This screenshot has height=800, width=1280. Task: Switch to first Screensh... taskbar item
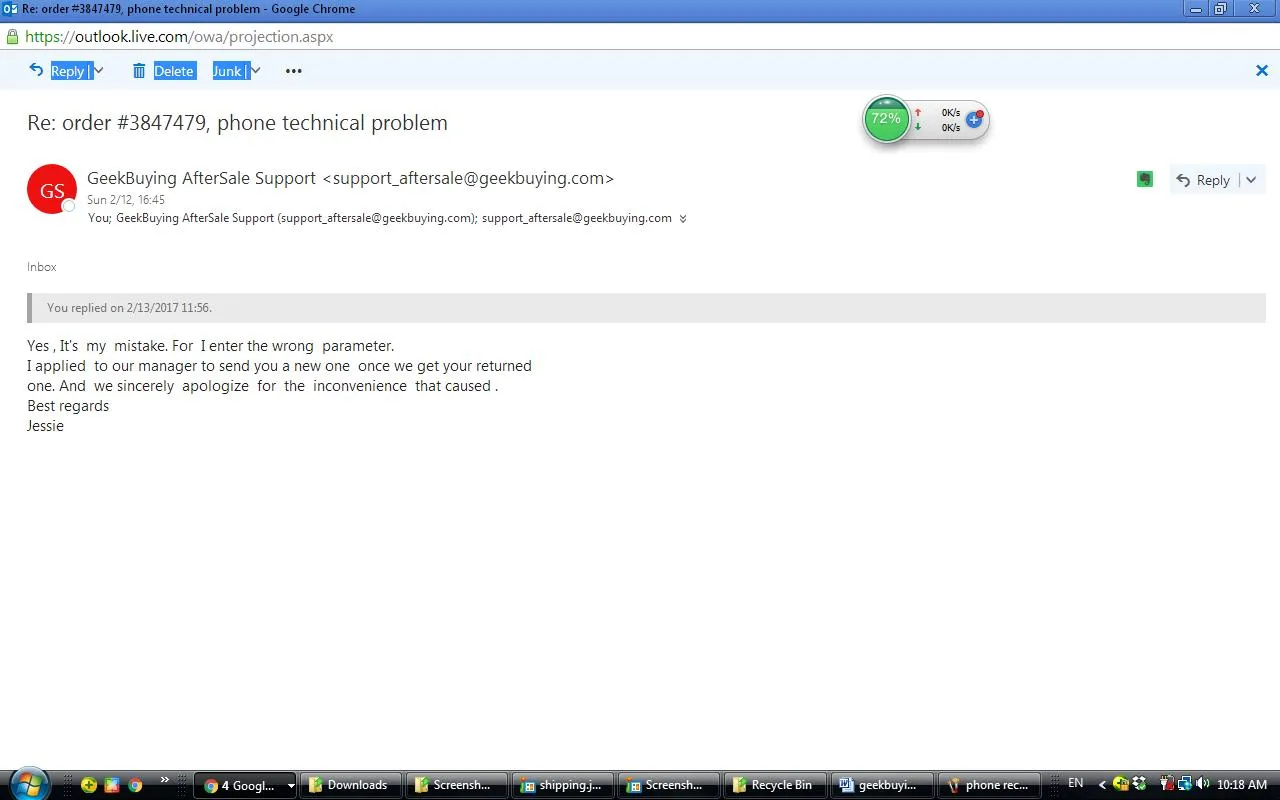pyautogui.click(x=457, y=785)
